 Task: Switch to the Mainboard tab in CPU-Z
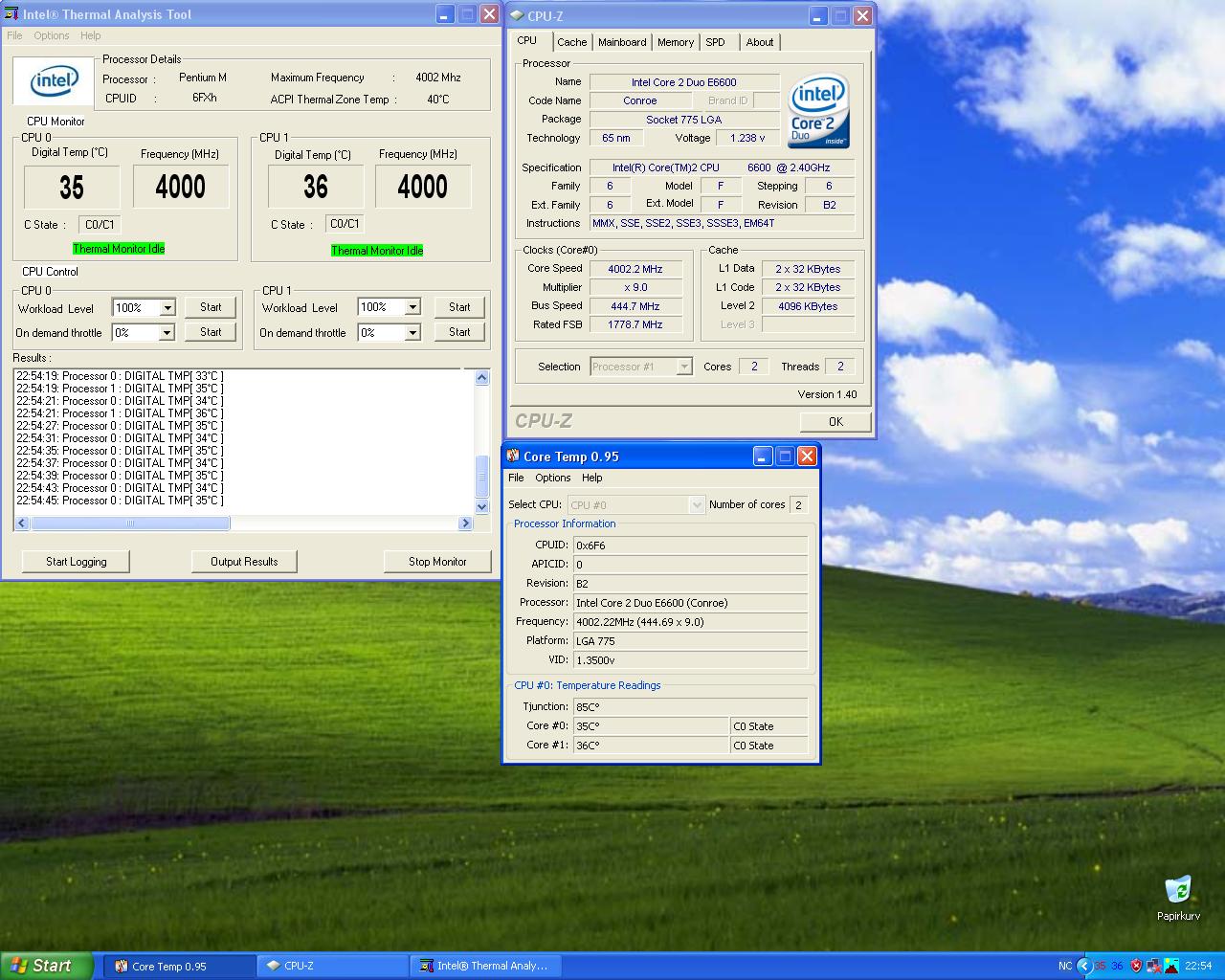[x=622, y=42]
